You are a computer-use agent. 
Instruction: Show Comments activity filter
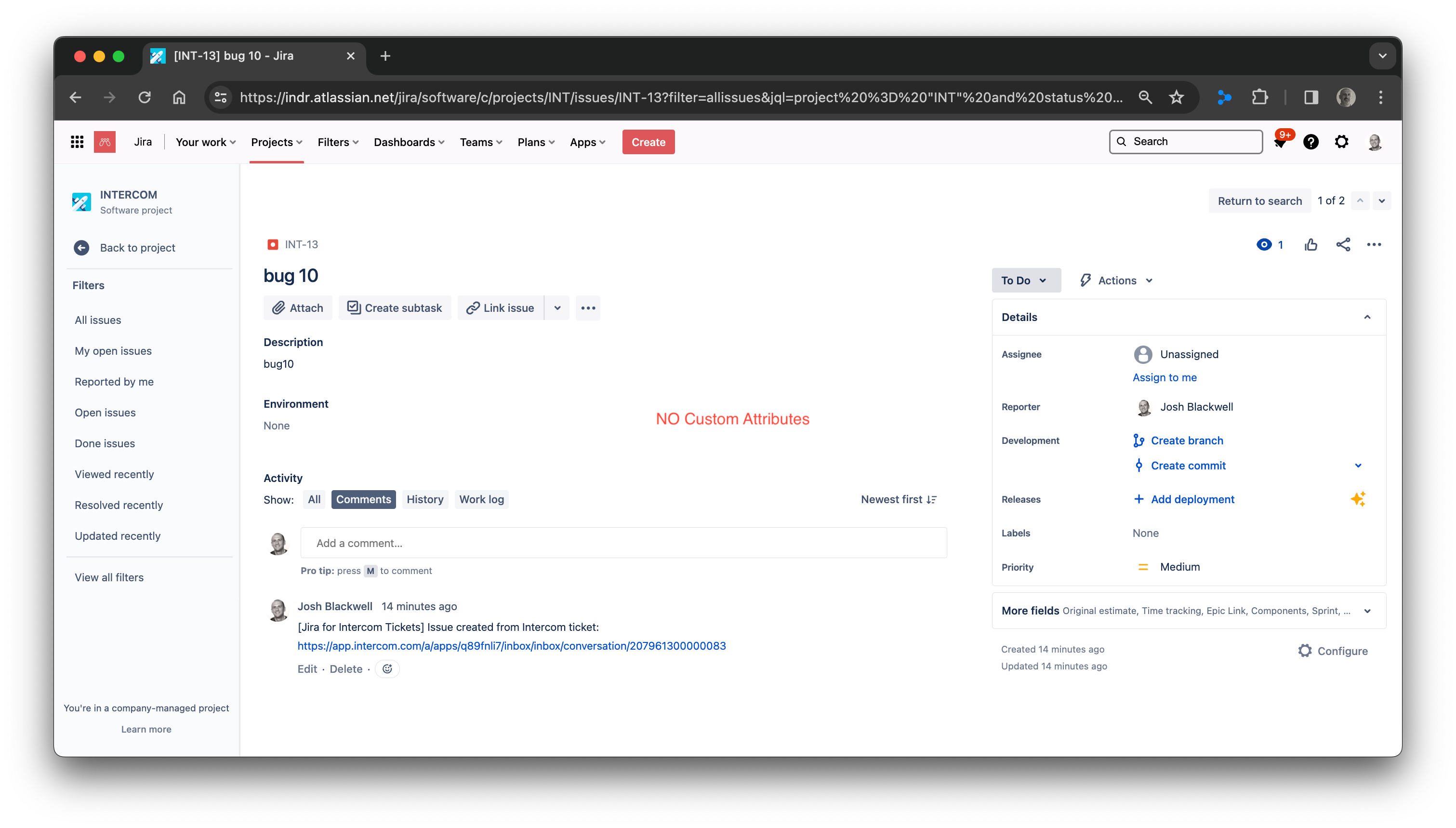click(363, 499)
